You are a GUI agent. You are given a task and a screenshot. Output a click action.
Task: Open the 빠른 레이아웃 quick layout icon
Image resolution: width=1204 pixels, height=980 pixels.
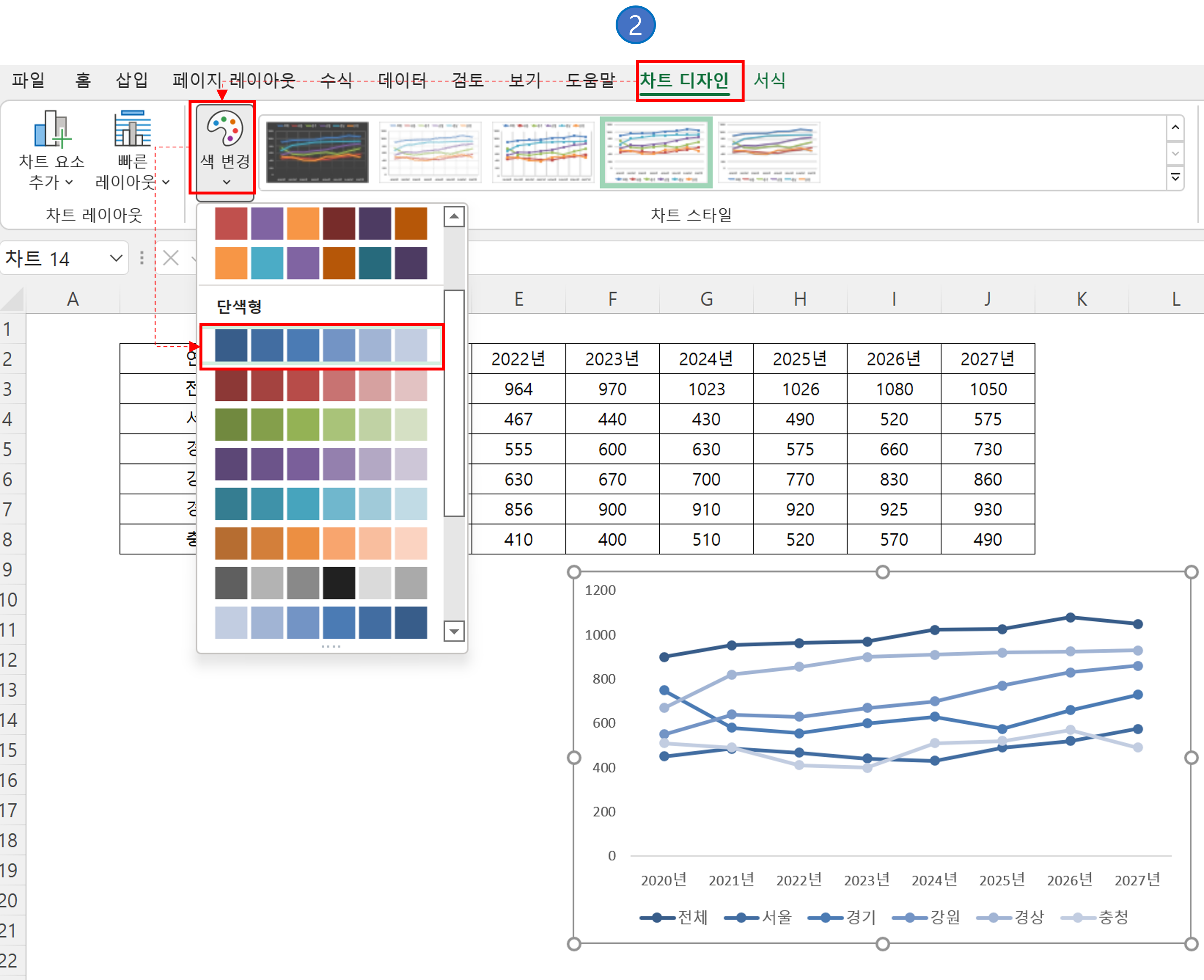[x=133, y=129]
